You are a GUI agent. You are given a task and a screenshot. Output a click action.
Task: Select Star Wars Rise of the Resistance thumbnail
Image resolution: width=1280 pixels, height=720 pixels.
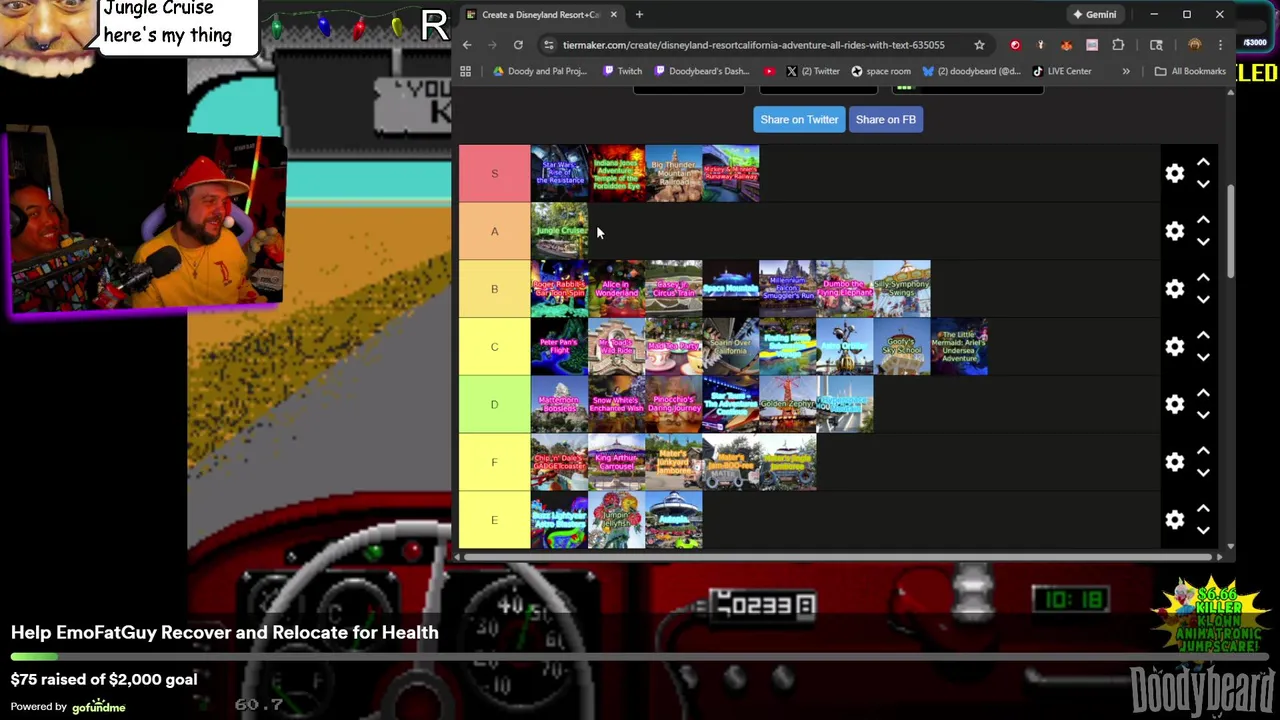560,174
